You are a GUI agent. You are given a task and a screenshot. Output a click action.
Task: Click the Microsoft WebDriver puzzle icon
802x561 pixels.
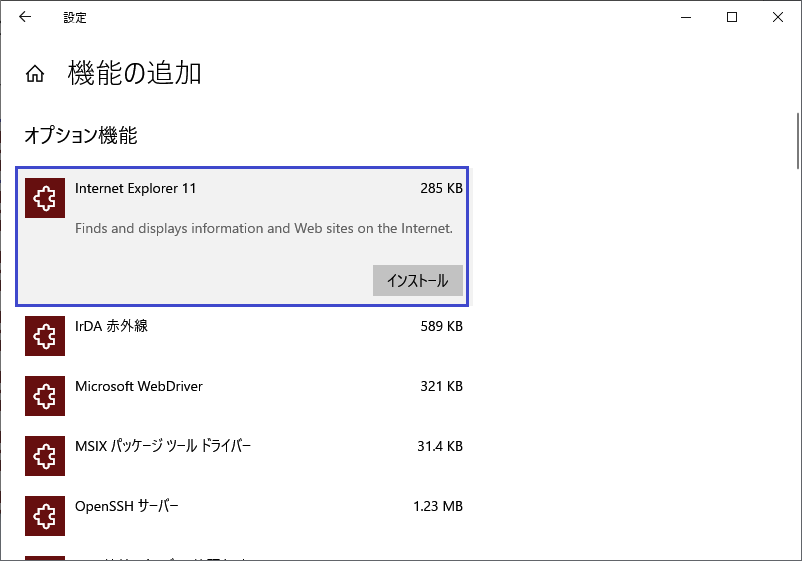click(45, 396)
